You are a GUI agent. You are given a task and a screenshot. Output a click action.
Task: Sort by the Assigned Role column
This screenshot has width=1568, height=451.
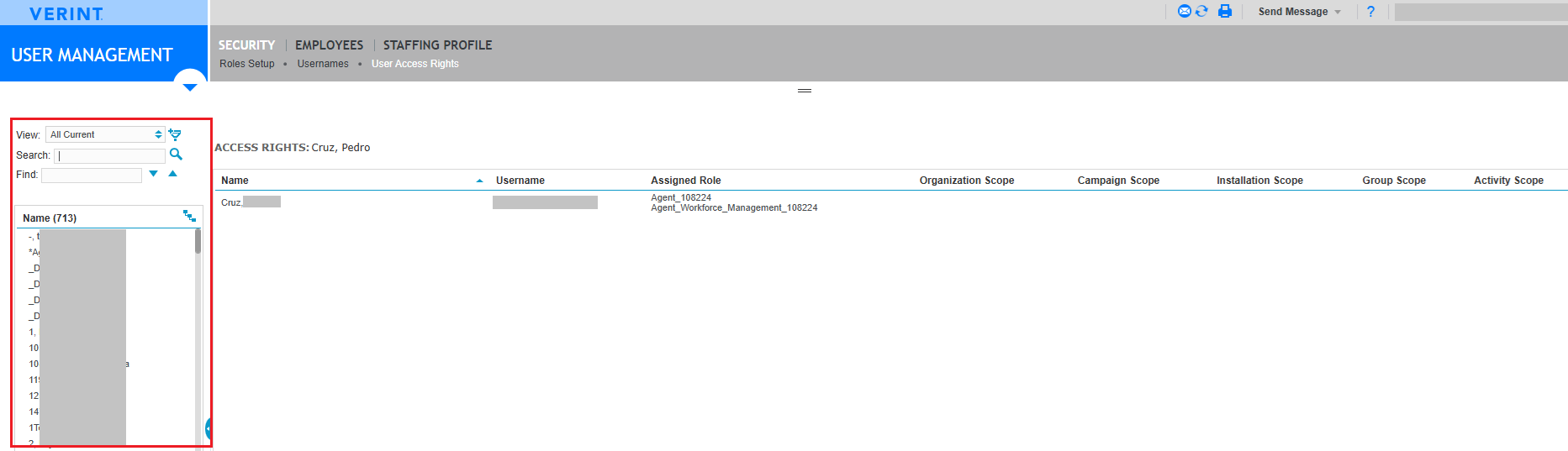pyautogui.click(x=686, y=181)
